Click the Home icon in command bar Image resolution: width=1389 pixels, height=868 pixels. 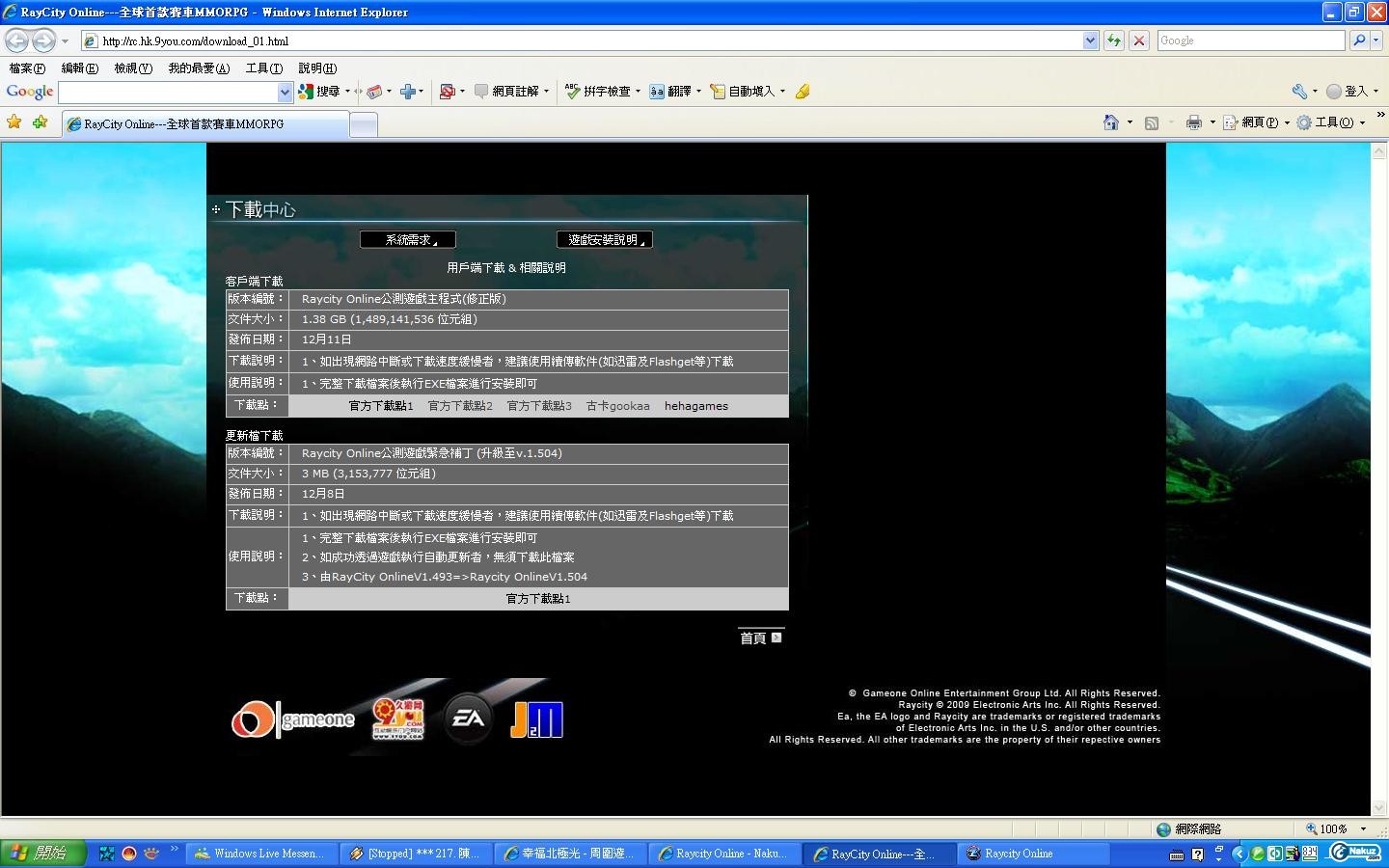click(x=1111, y=122)
